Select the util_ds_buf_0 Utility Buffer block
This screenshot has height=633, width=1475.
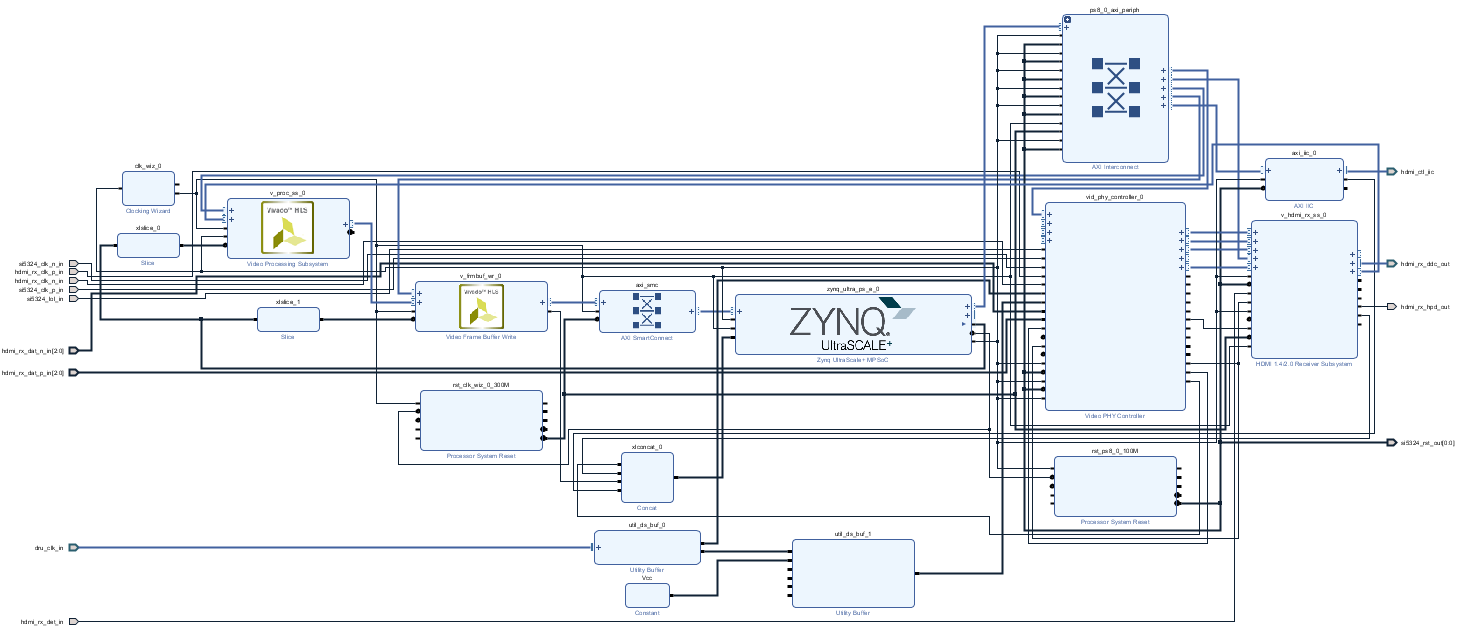[x=647, y=547]
